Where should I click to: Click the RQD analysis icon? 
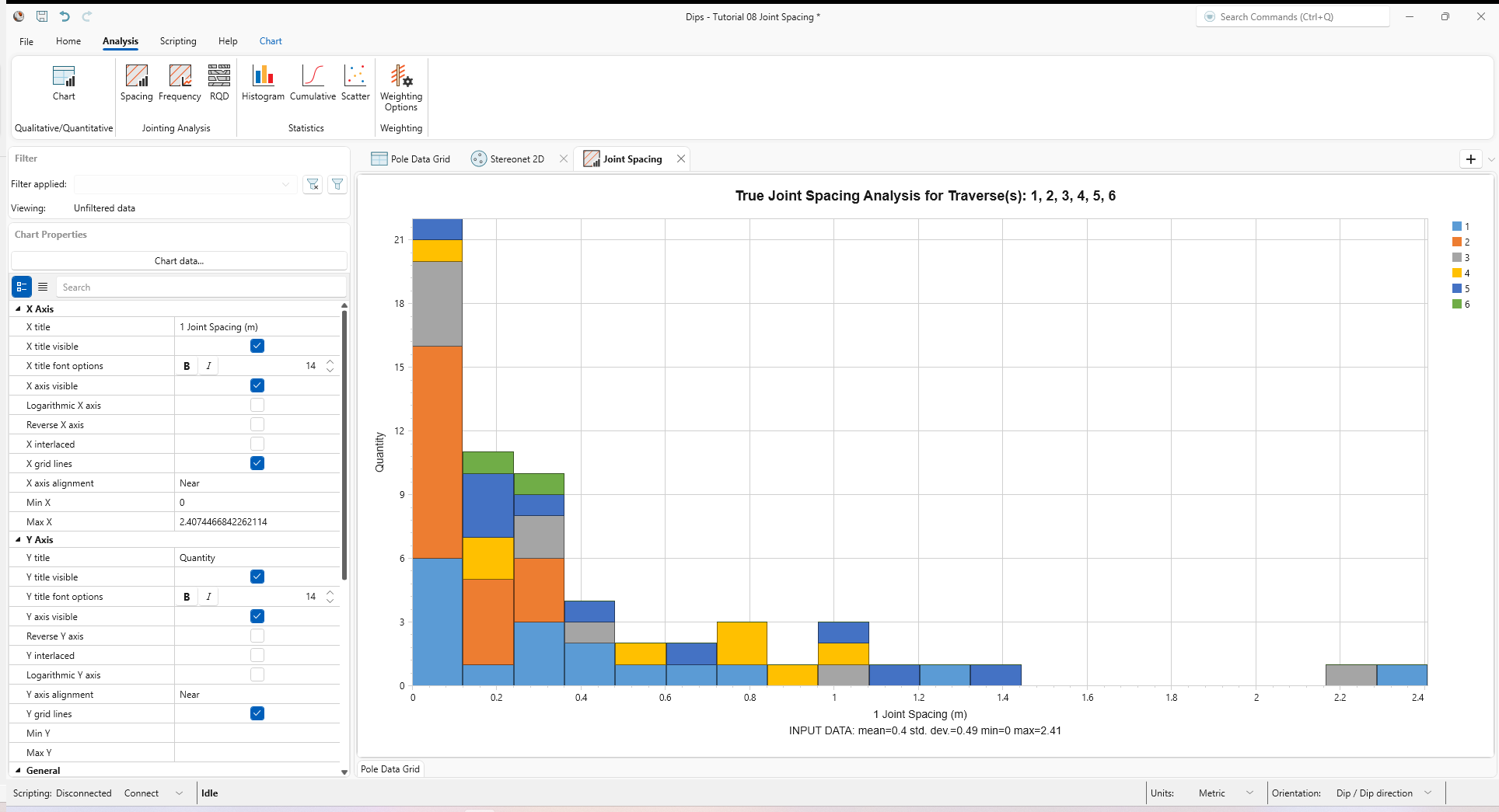click(x=219, y=82)
